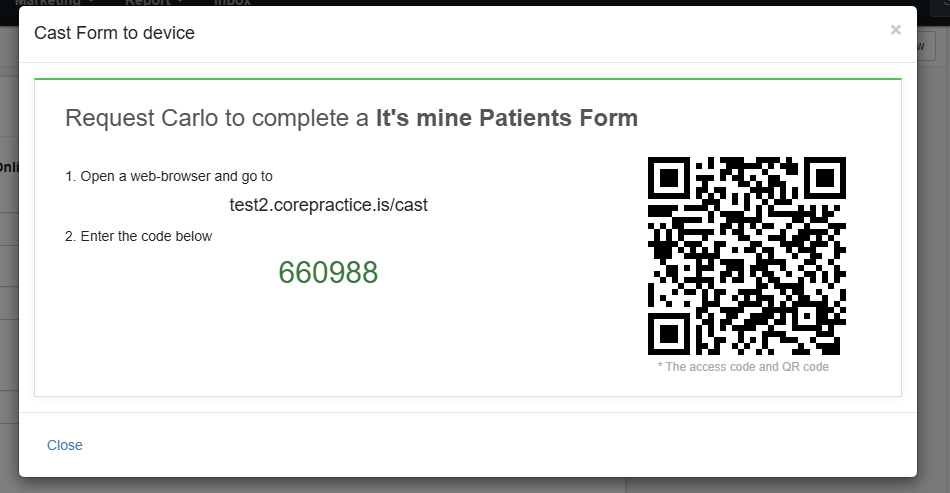Dismiss the Cast Form dialog using the X icon

pos(895,30)
